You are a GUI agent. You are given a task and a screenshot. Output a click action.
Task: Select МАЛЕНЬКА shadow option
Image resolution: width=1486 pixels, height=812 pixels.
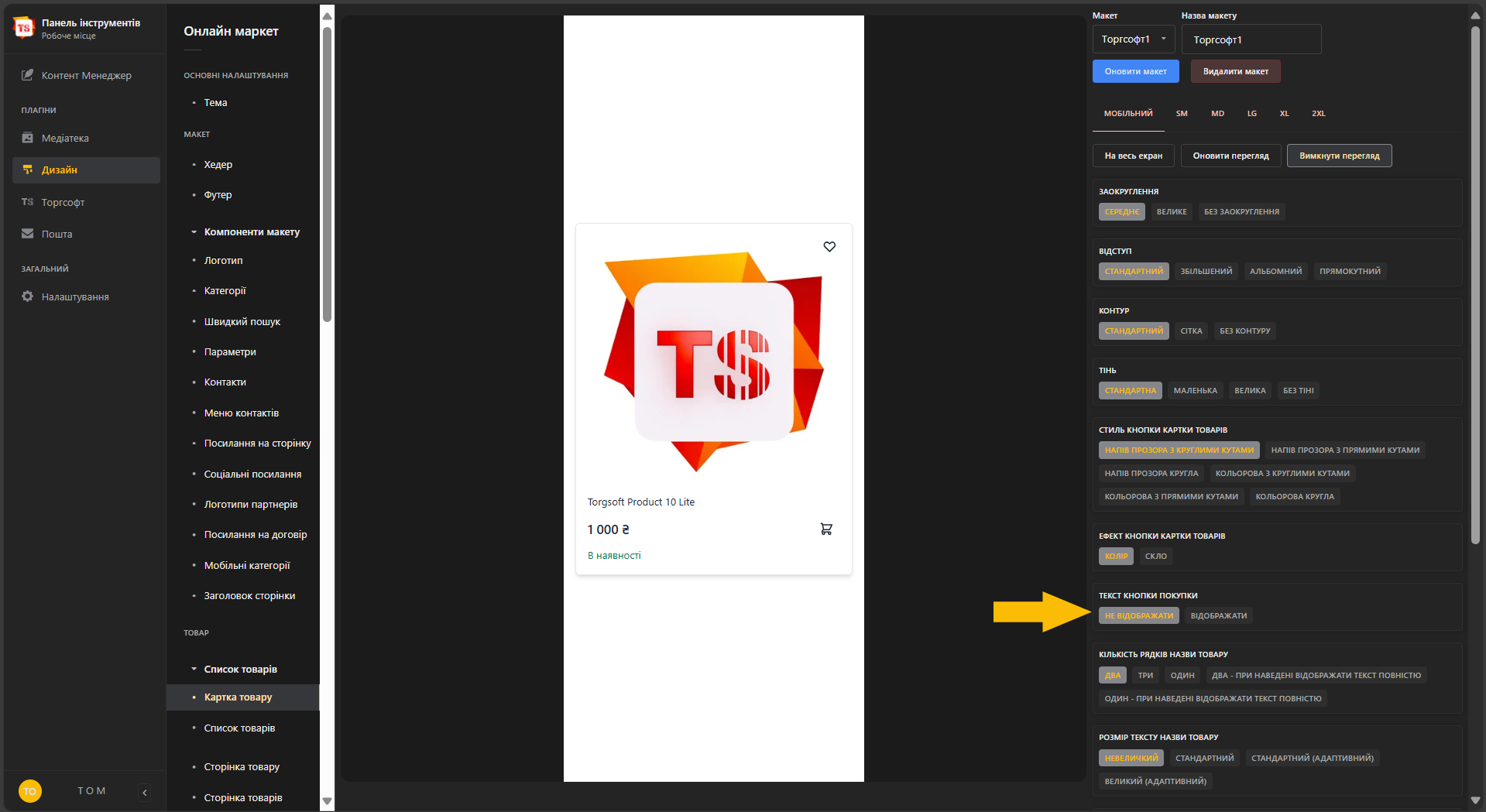coord(1195,390)
